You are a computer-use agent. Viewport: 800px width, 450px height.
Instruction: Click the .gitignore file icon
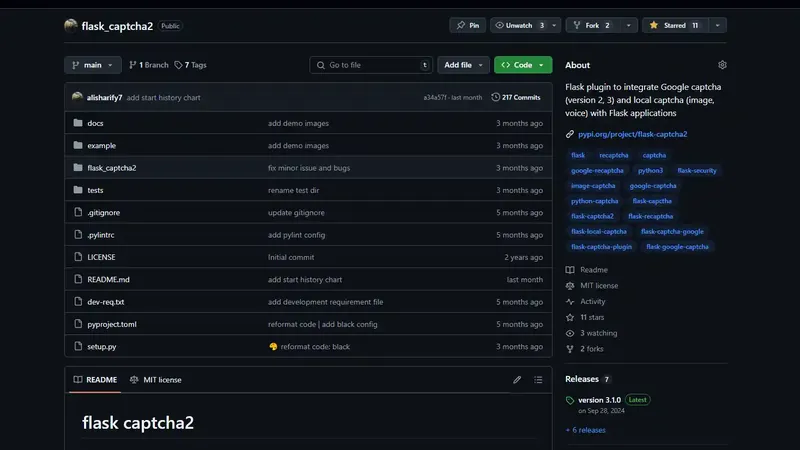tap(78, 212)
